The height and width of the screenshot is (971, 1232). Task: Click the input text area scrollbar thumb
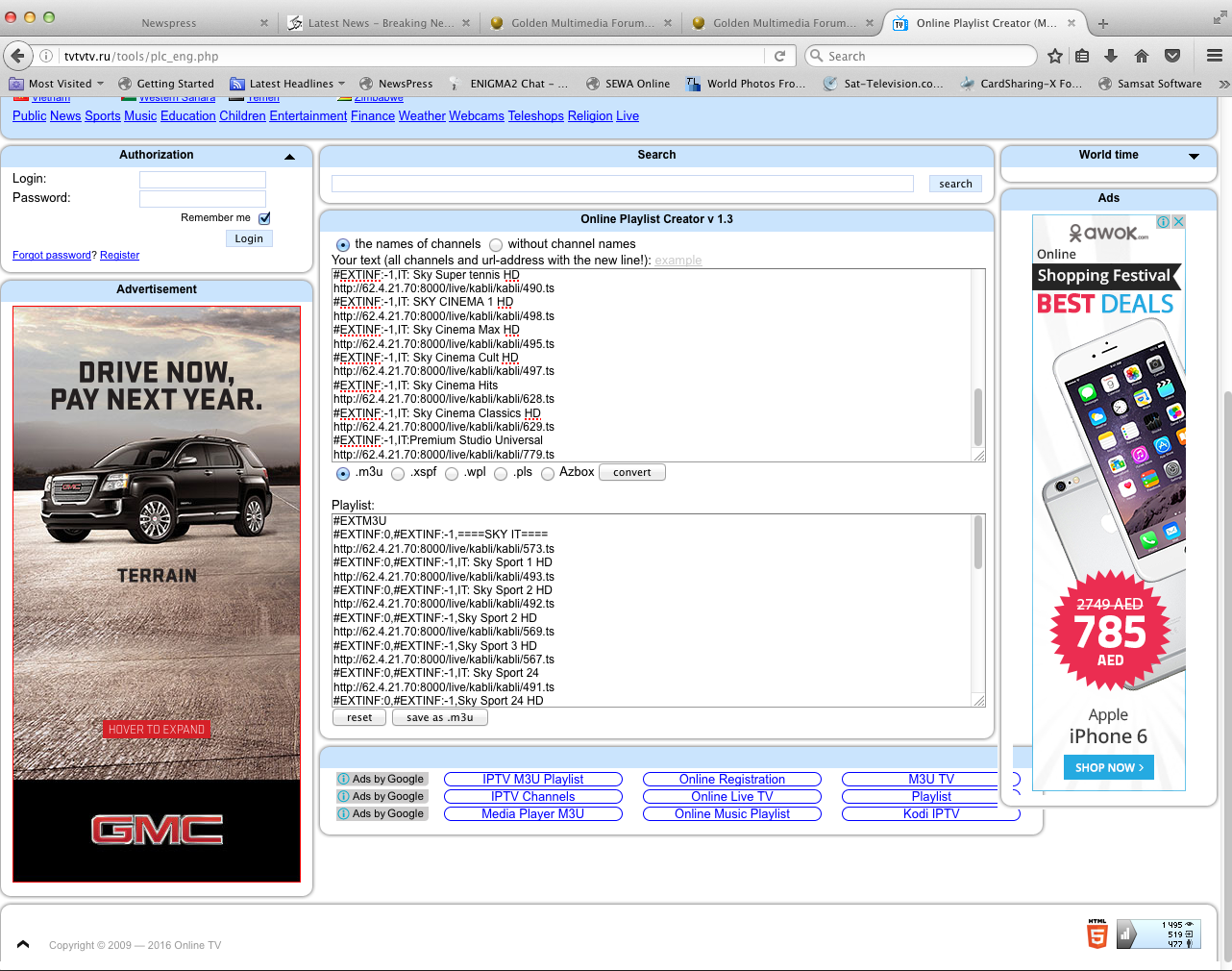[x=978, y=417]
